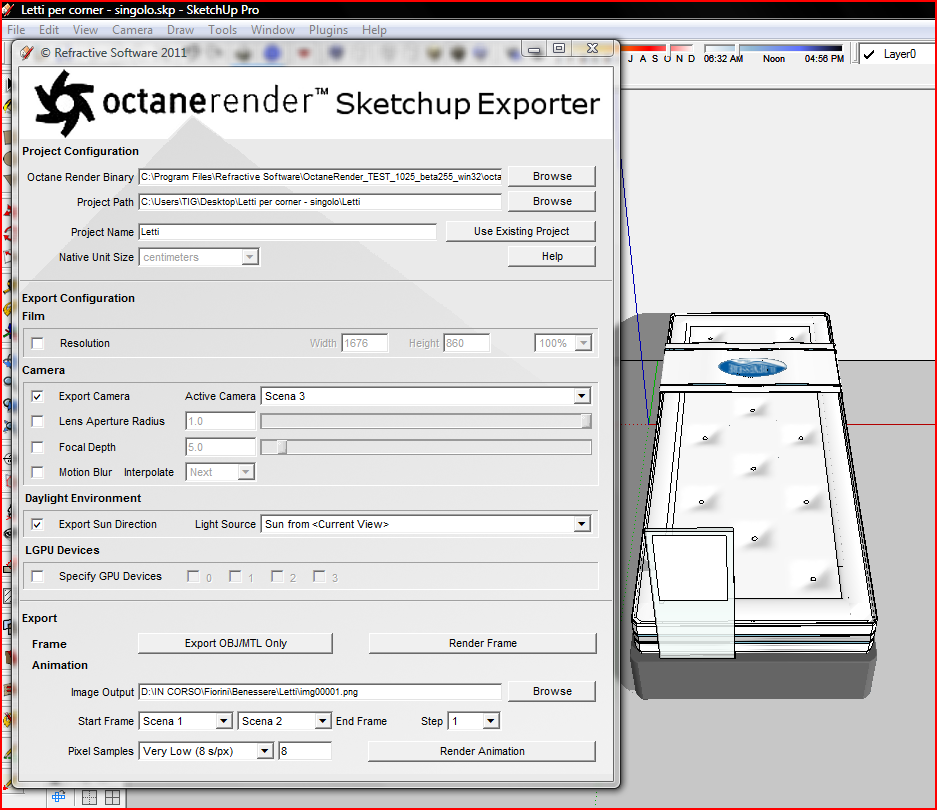The height and width of the screenshot is (810, 937).
Task: Click the Project Name field containing Letti
Action: coord(287,232)
